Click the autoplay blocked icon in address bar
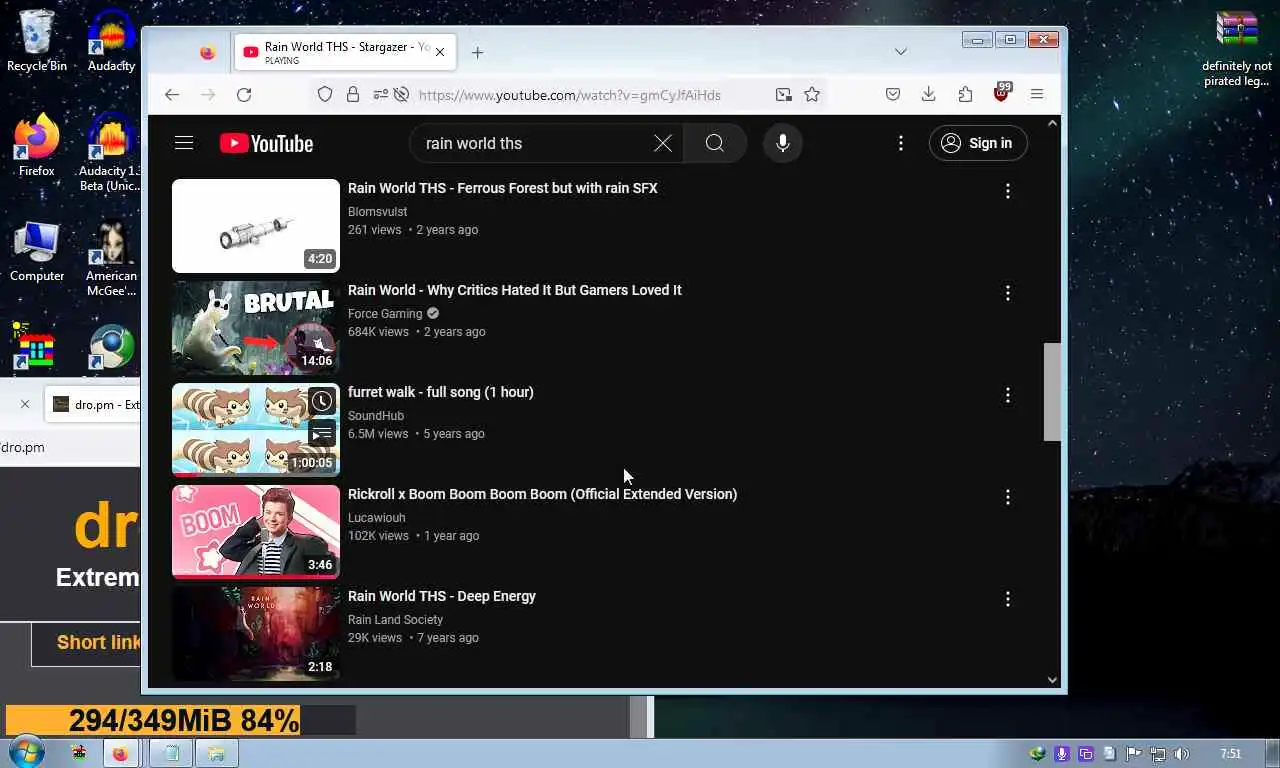The image size is (1280, 768). (401, 94)
